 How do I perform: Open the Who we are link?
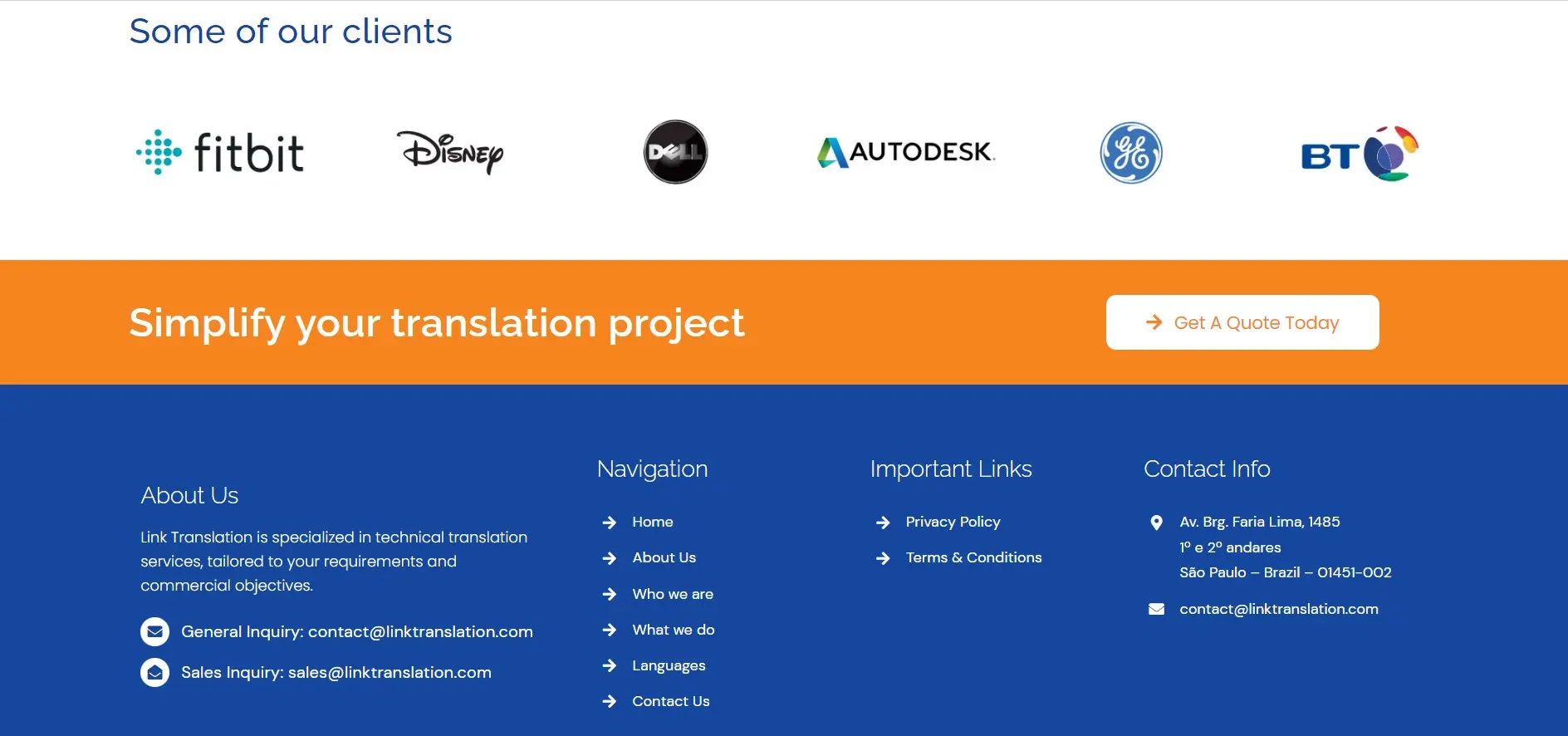(672, 595)
